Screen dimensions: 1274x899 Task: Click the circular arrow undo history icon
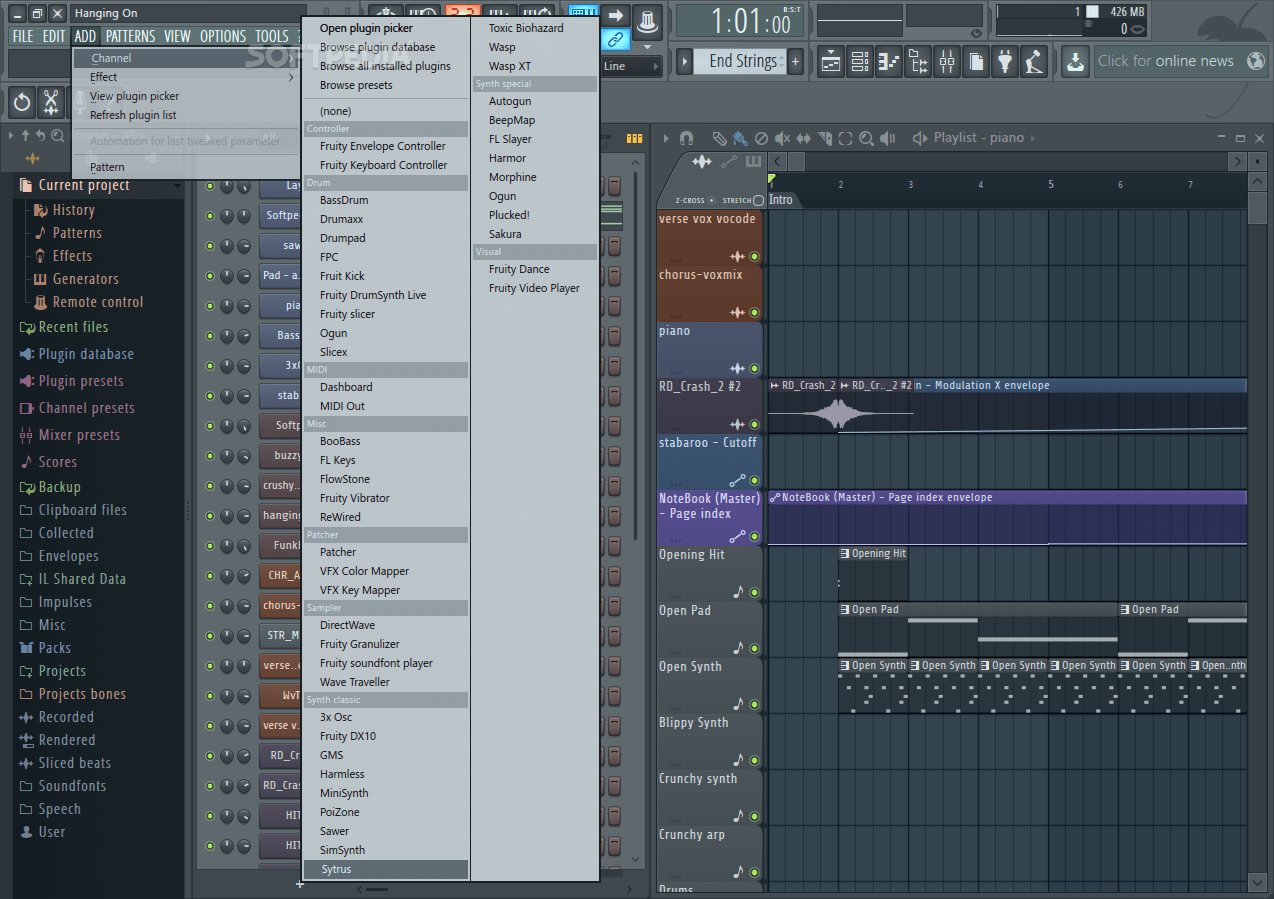22,102
